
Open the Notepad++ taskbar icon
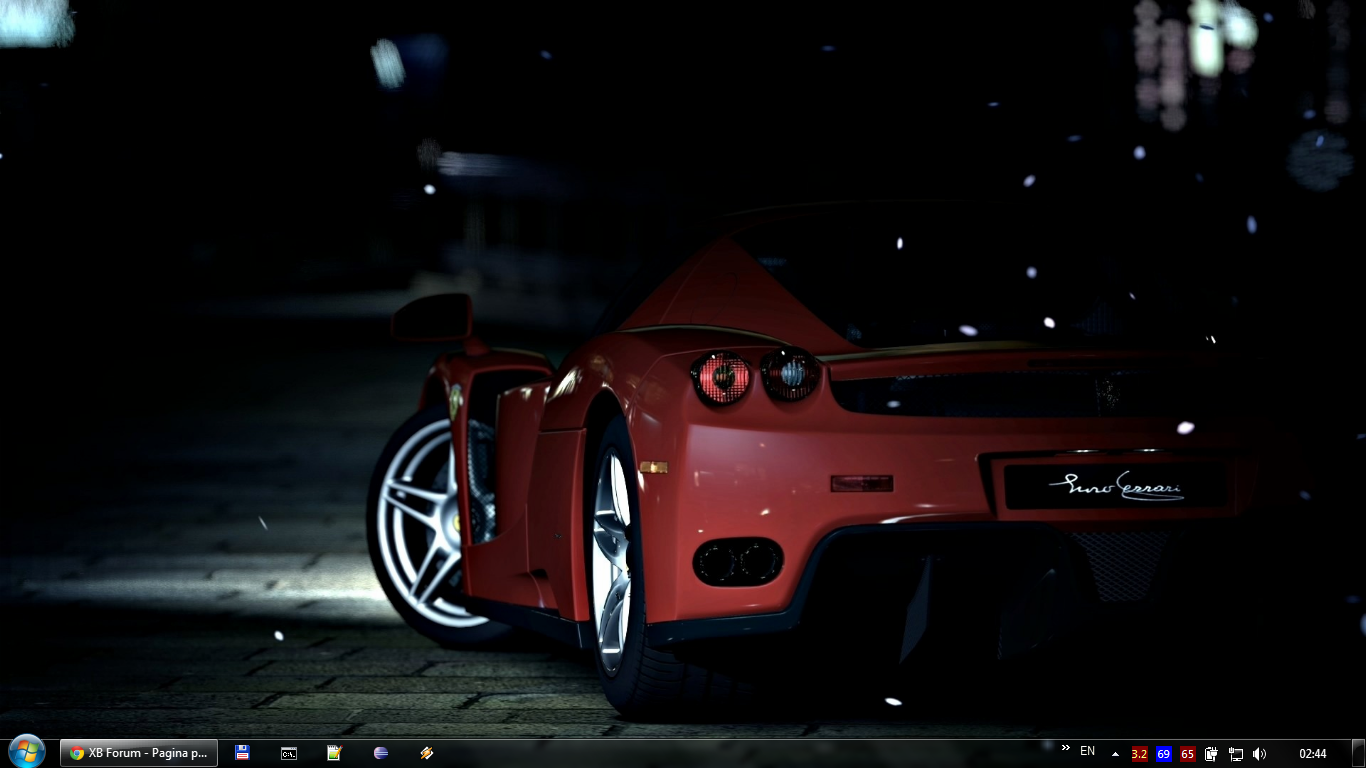tap(334, 753)
